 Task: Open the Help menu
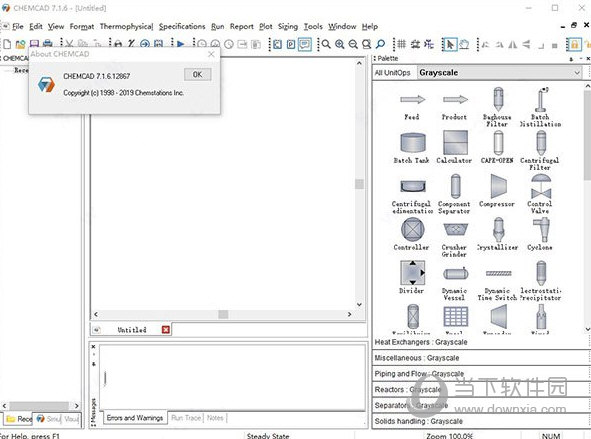click(370, 26)
